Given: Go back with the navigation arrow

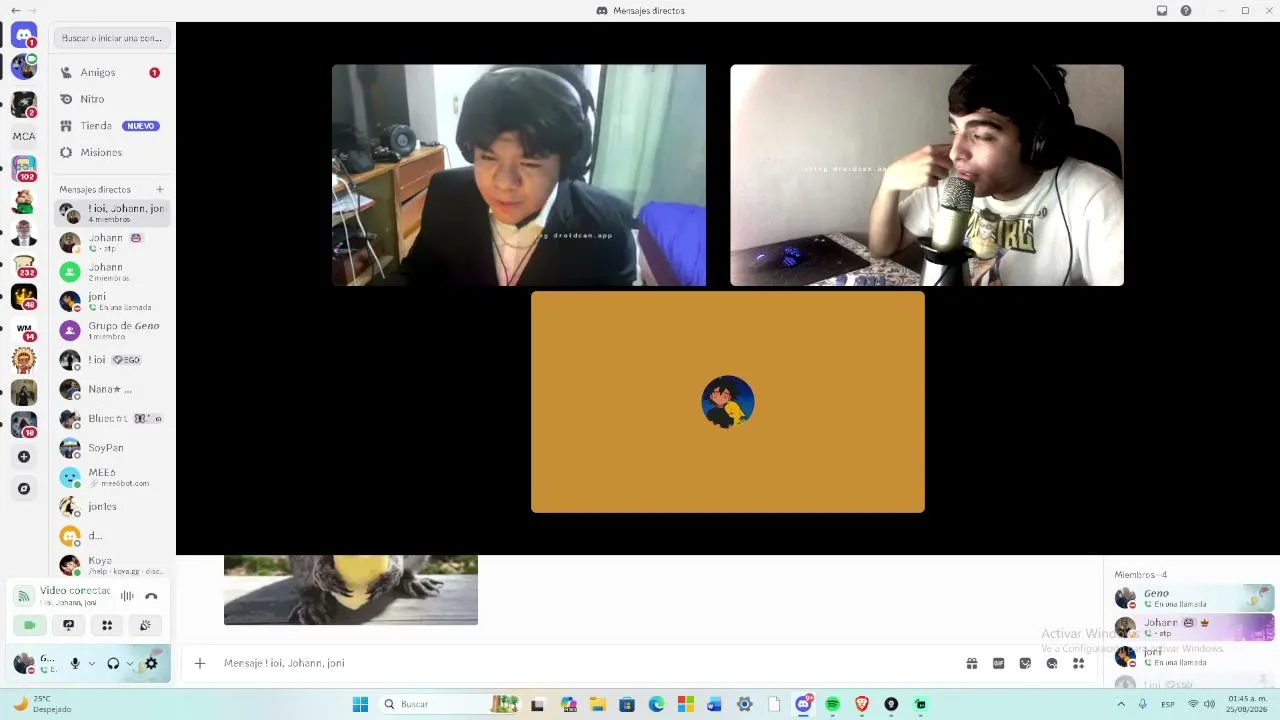Looking at the screenshot, I should pyautogui.click(x=15, y=10).
